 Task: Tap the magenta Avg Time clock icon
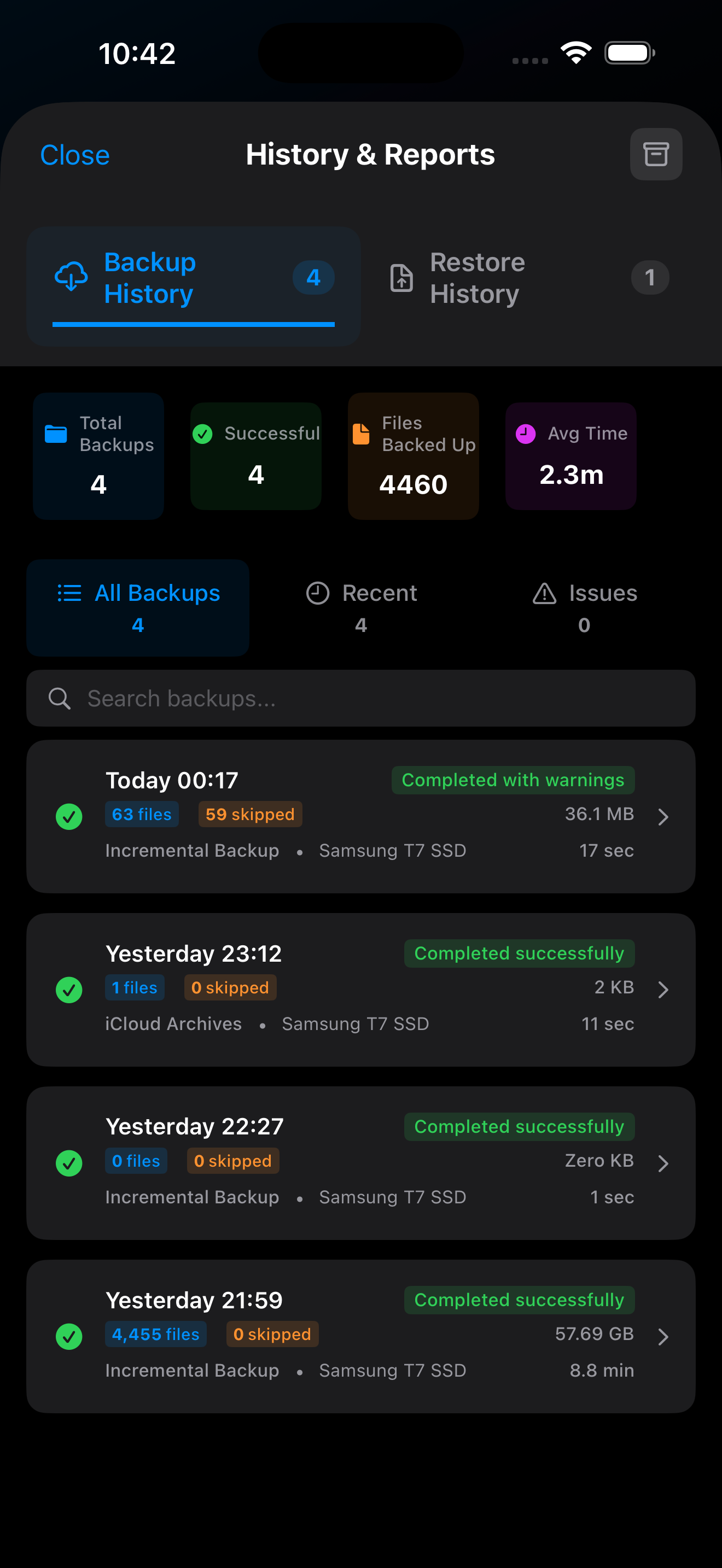click(526, 434)
